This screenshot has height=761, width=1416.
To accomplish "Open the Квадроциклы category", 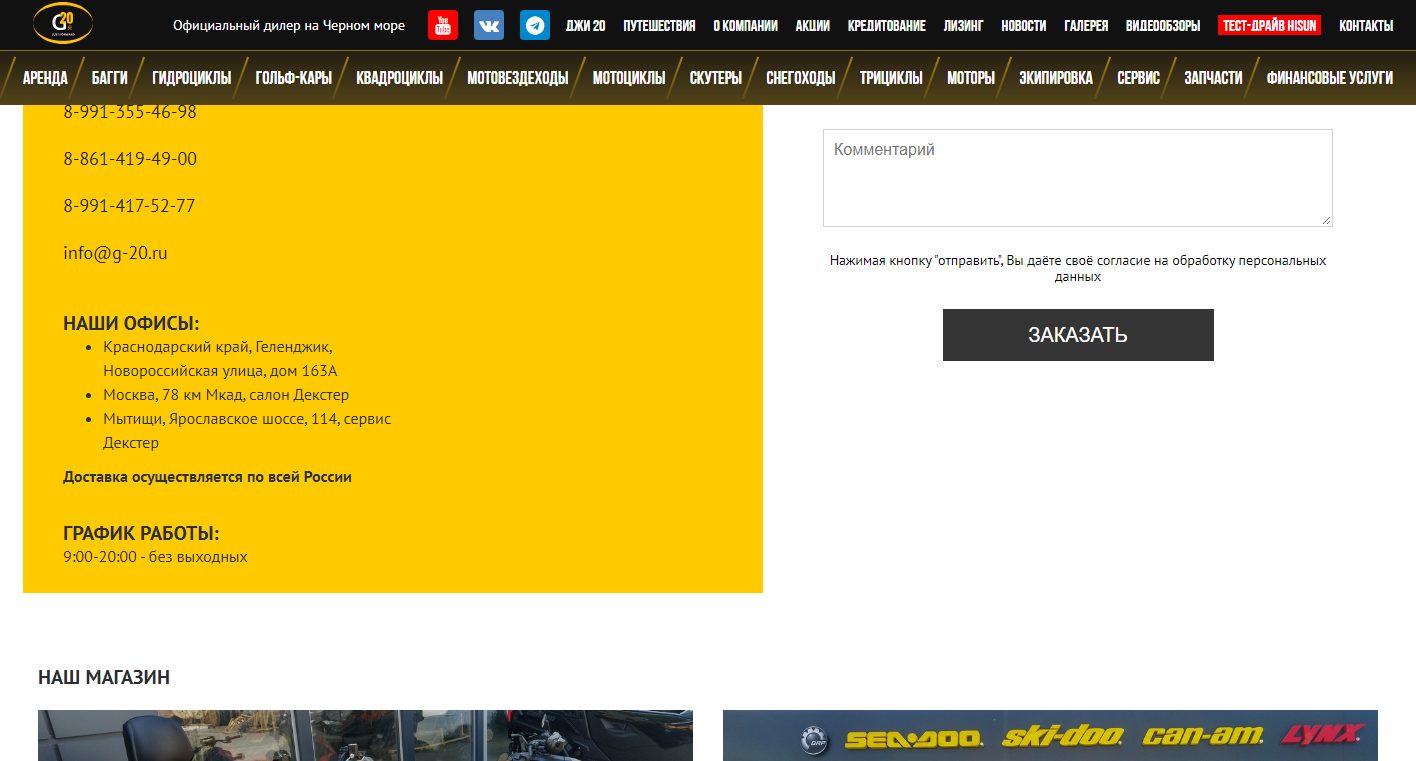I will pos(399,78).
